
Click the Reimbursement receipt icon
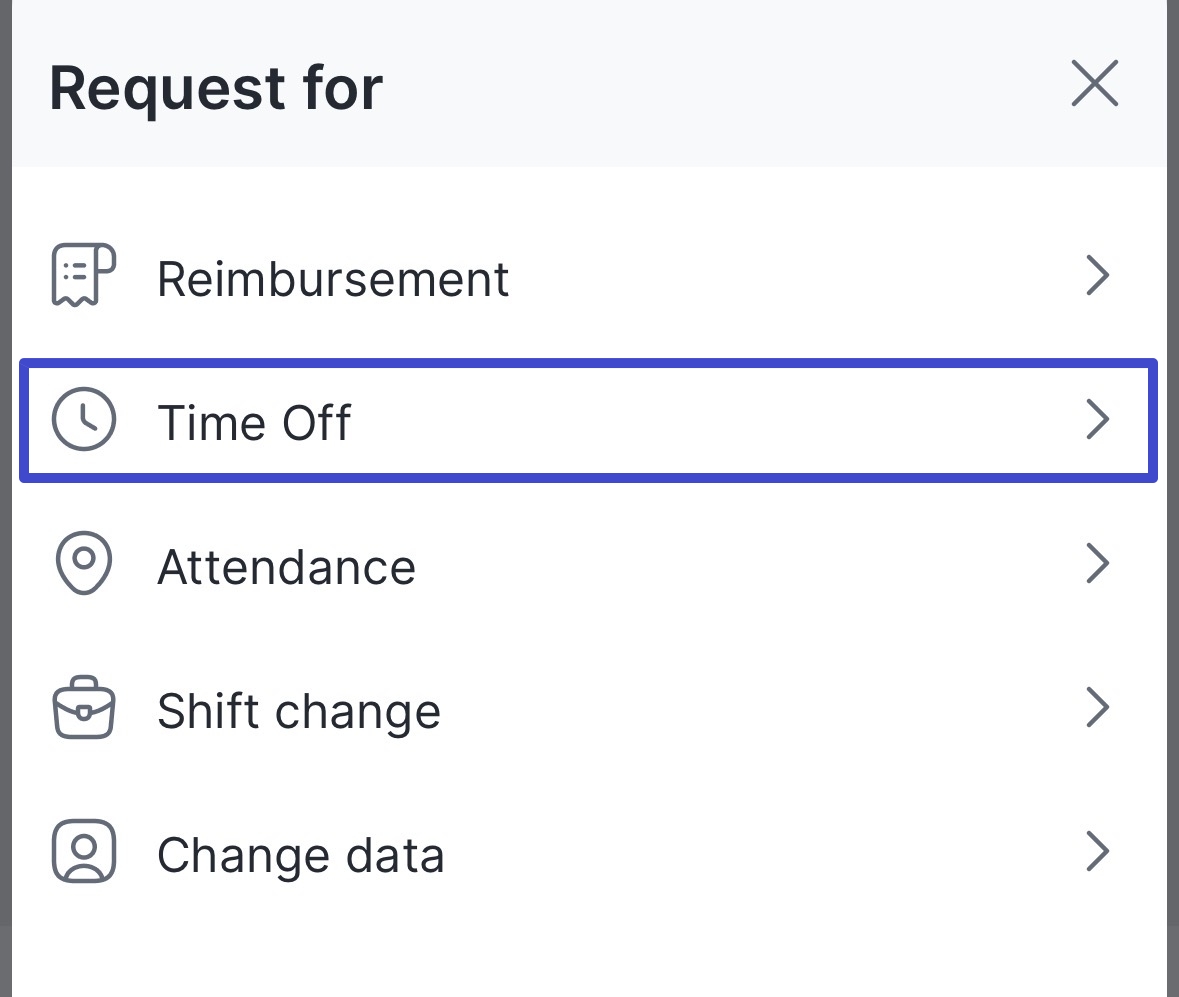point(83,274)
